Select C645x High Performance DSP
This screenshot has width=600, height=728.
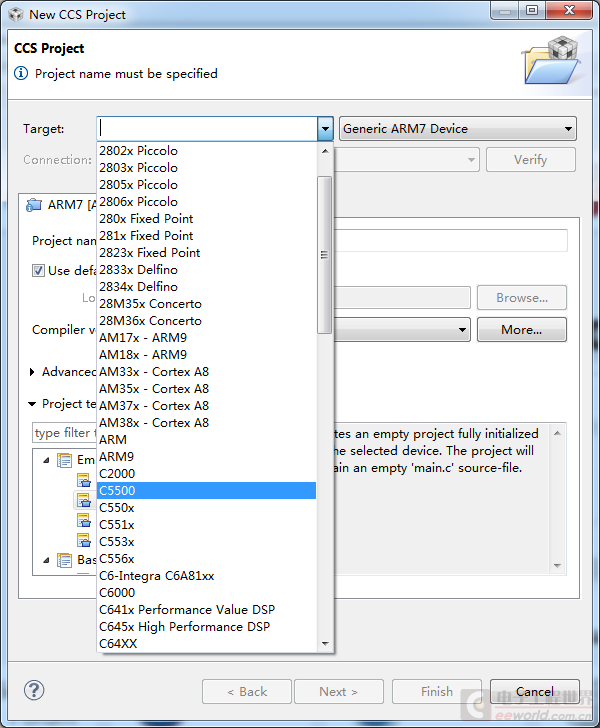[207, 627]
